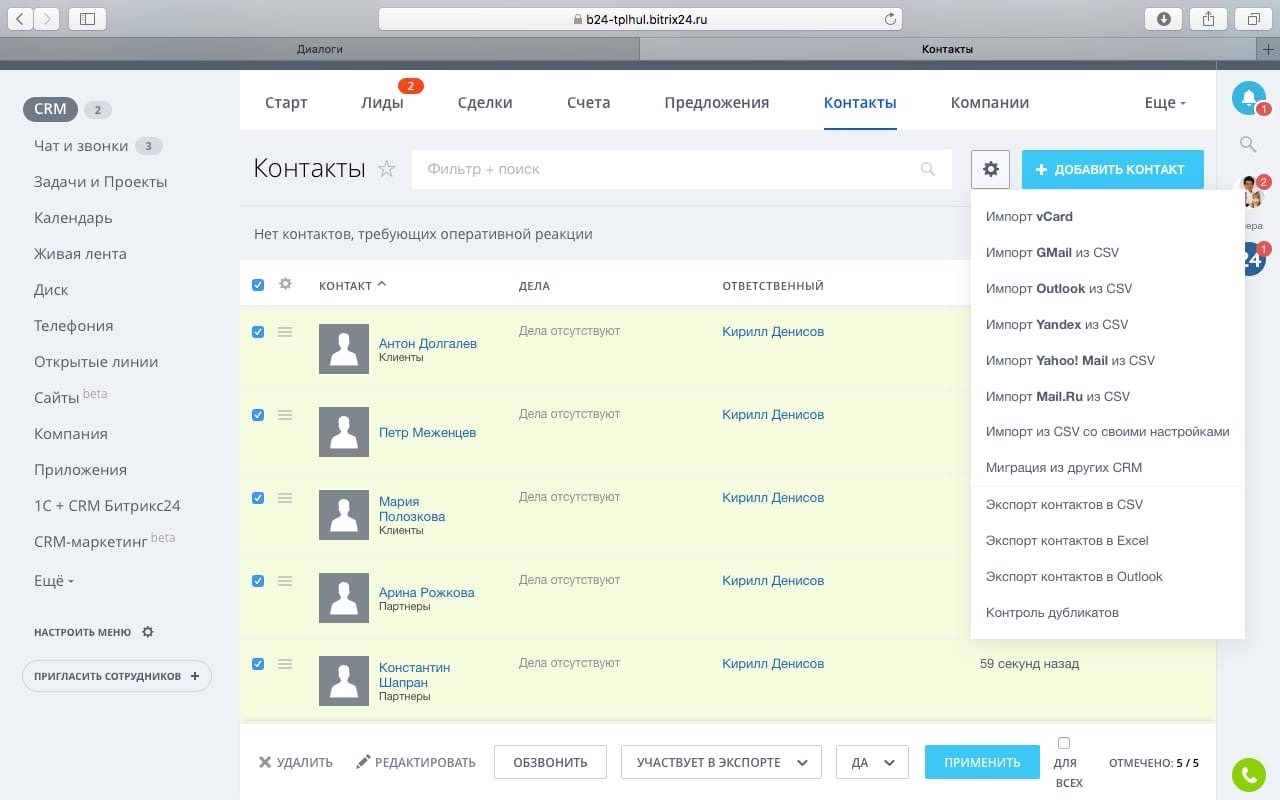The width and height of the screenshot is (1280, 800).
Task: Uncheck the Петр Меженцев contact checkbox
Action: 258,415
